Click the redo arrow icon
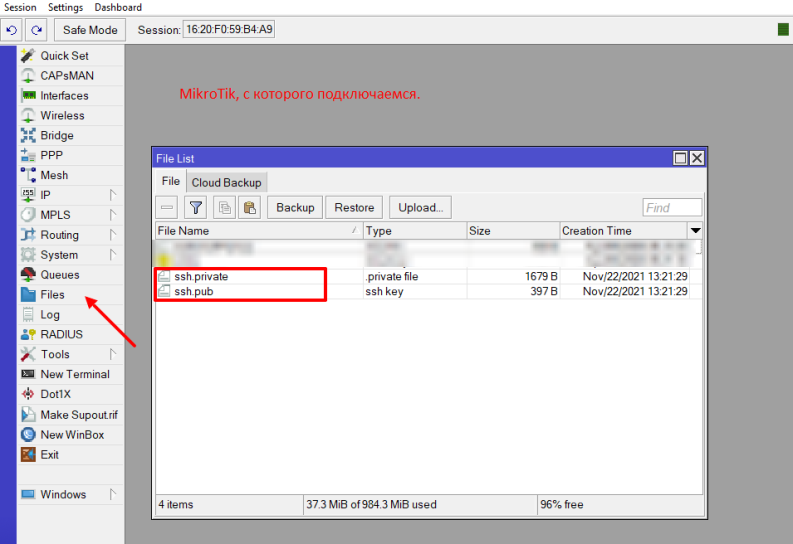 pos(36,30)
